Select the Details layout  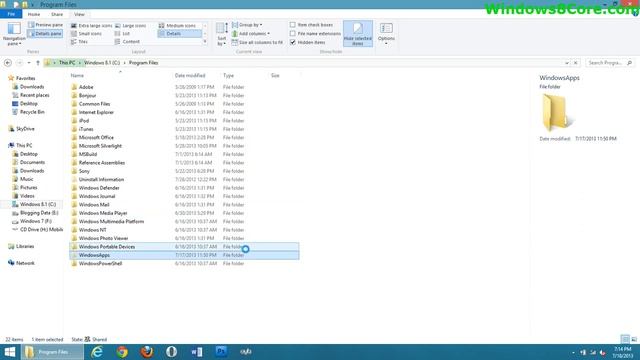click(180, 33)
